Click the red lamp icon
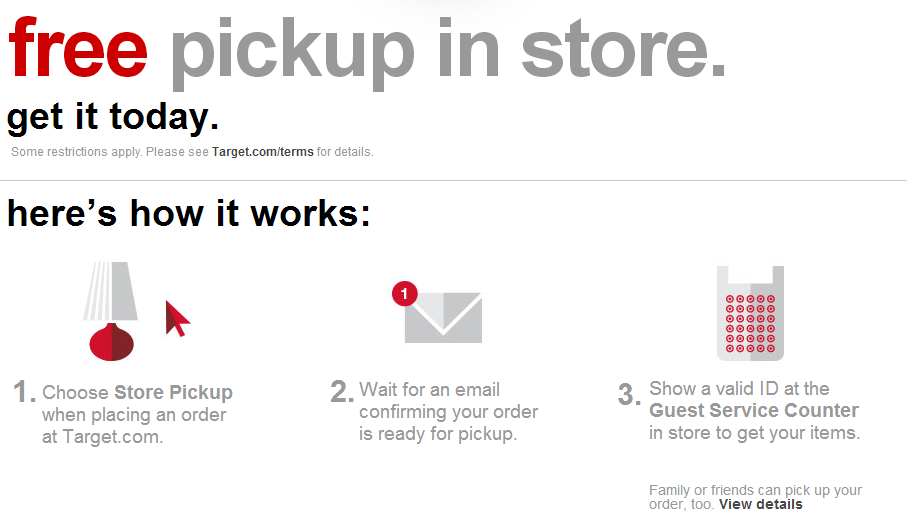 coord(111,311)
